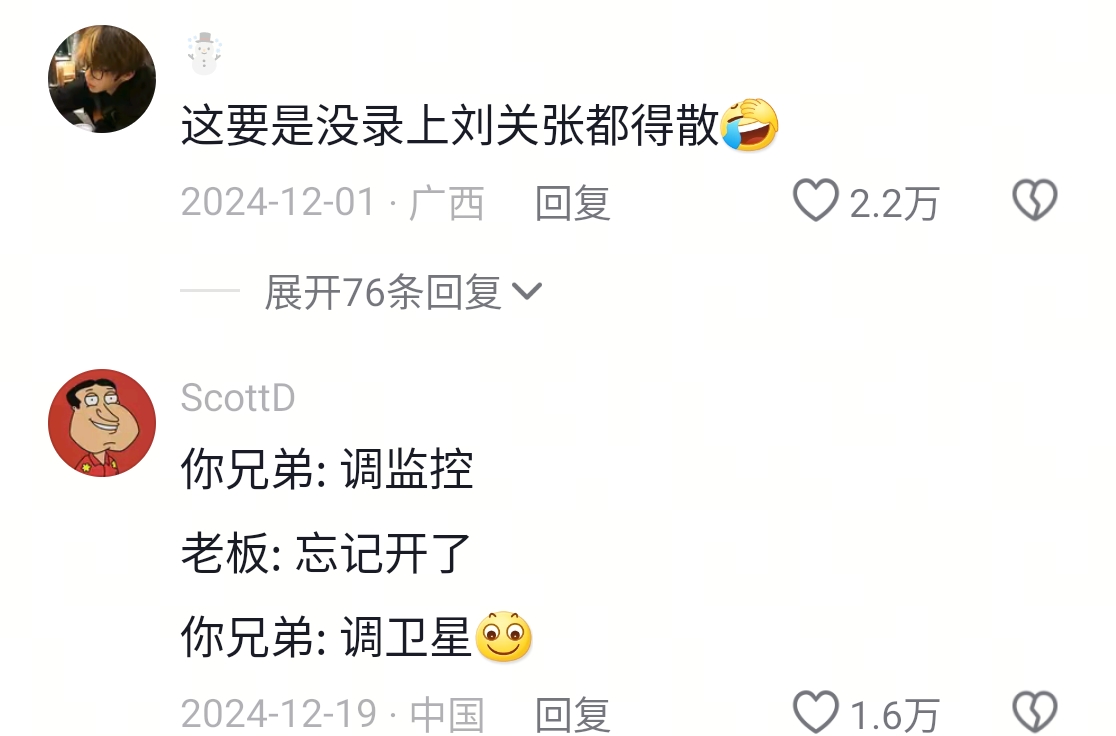The image size is (1116, 736).
Task: Tap the laughing-crying emoji in first comment
Action: pyautogui.click(x=749, y=125)
